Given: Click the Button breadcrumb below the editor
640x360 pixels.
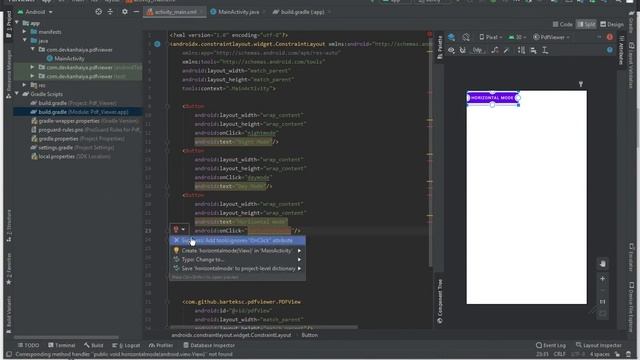Looking at the screenshot, I should coord(309,335).
